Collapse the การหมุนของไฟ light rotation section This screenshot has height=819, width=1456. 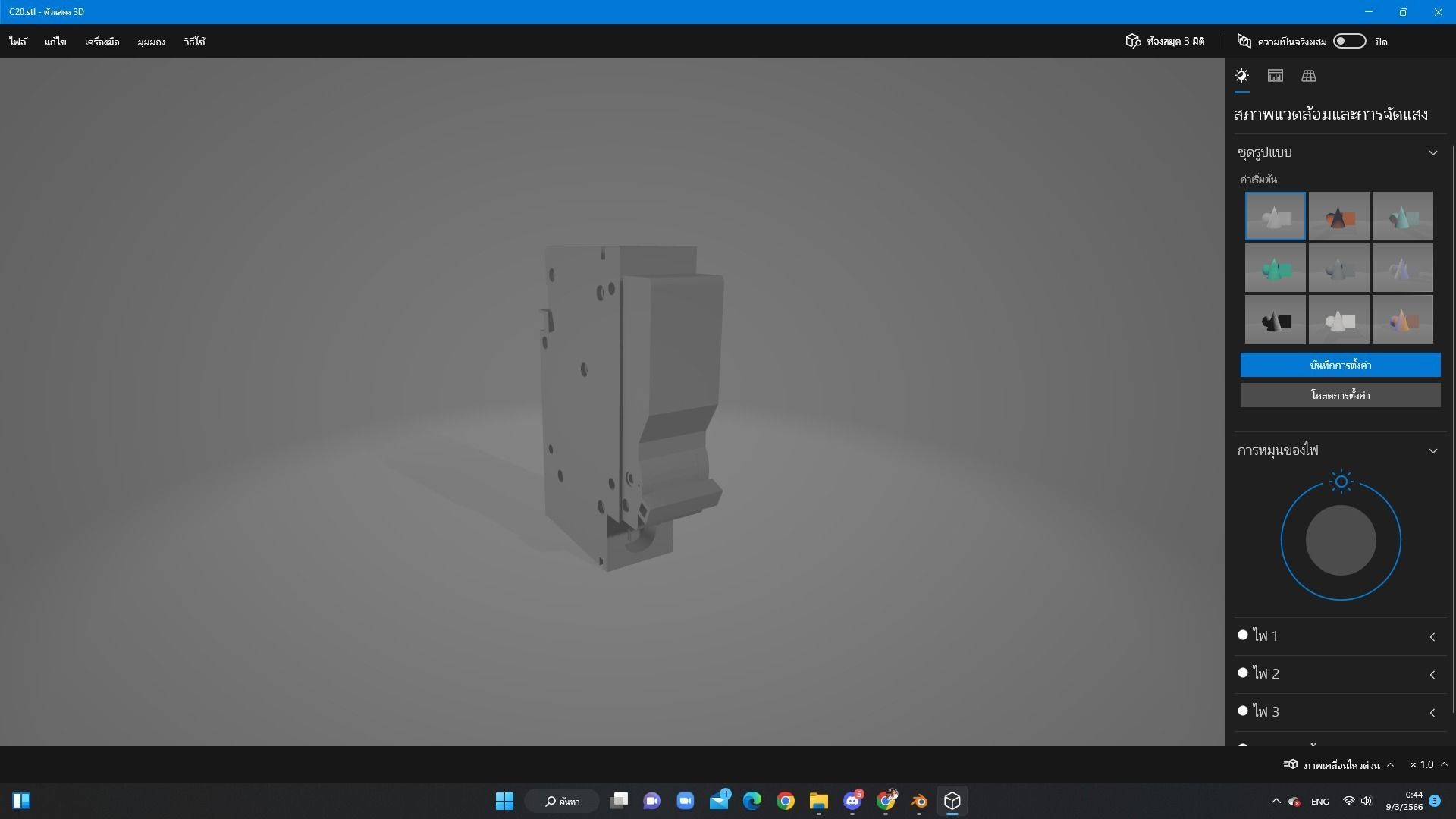tap(1433, 450)
